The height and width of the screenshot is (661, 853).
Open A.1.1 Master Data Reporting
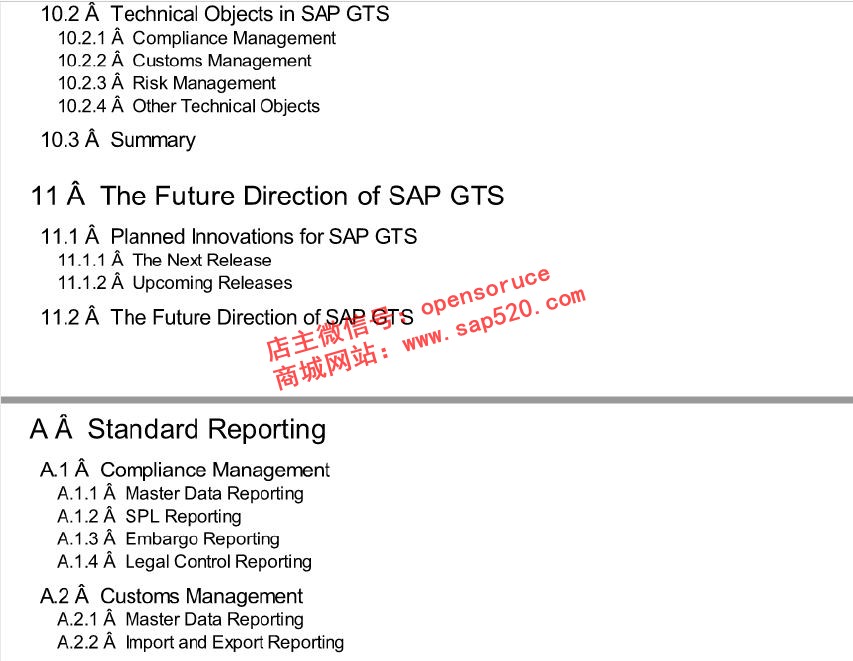[181, 493]
